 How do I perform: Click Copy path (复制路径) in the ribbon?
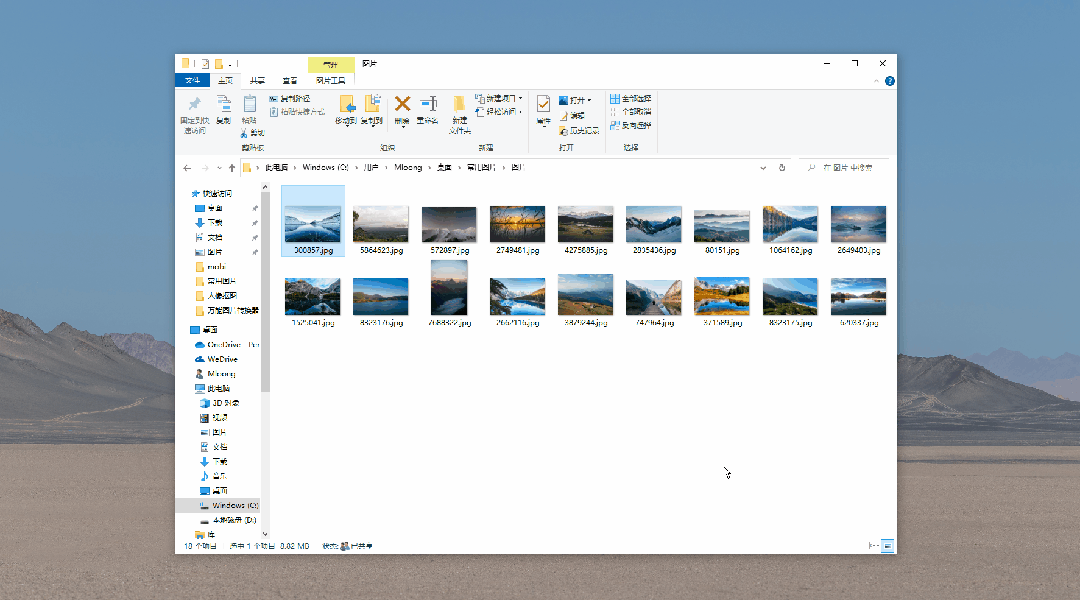(290, 99)
